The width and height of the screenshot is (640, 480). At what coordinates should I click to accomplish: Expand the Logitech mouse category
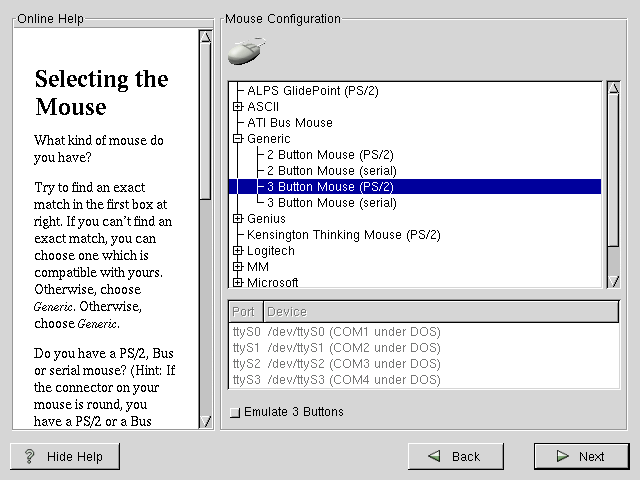[x=238, y=251]
